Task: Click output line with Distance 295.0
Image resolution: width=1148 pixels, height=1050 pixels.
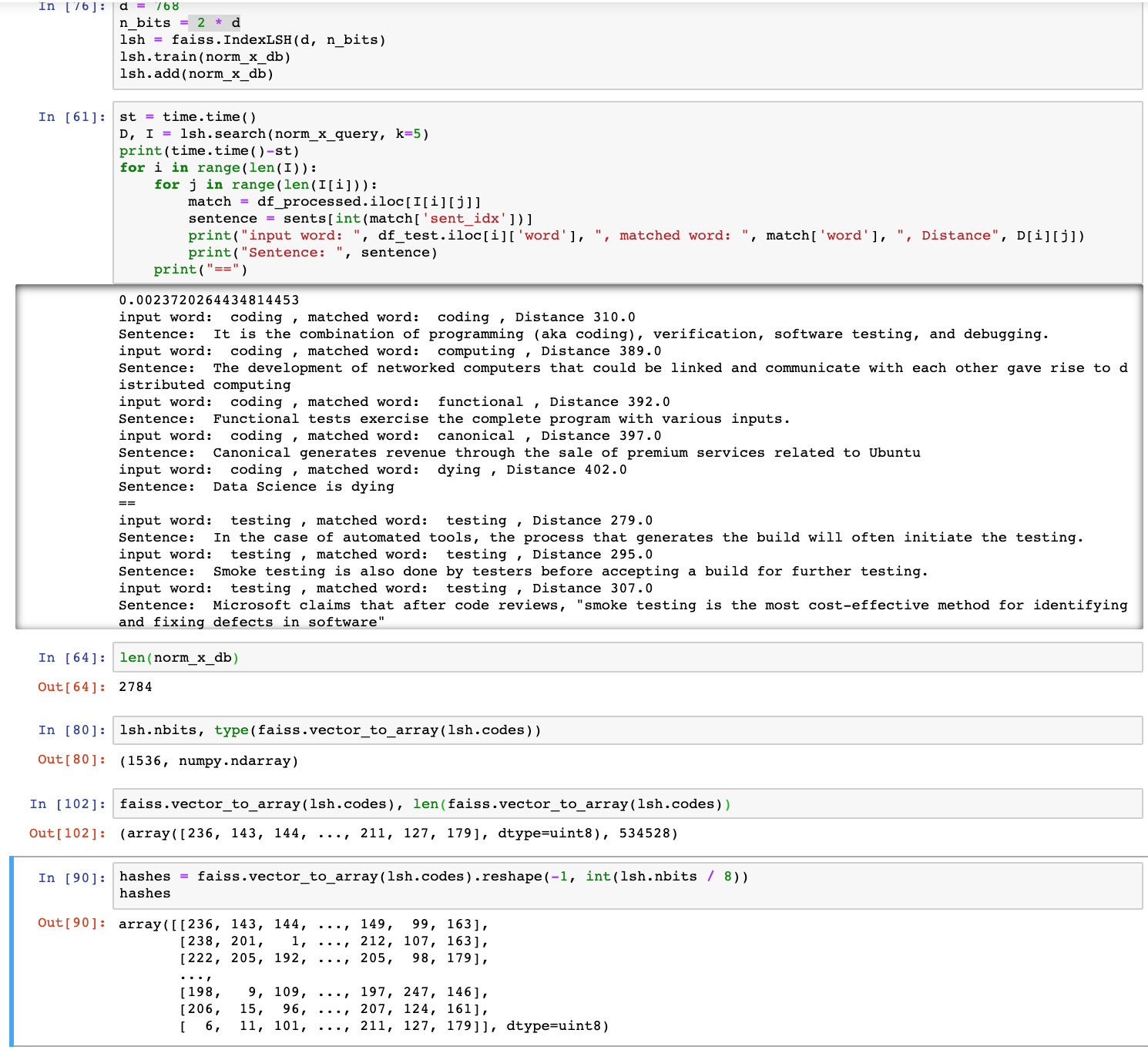Action: 386,555
